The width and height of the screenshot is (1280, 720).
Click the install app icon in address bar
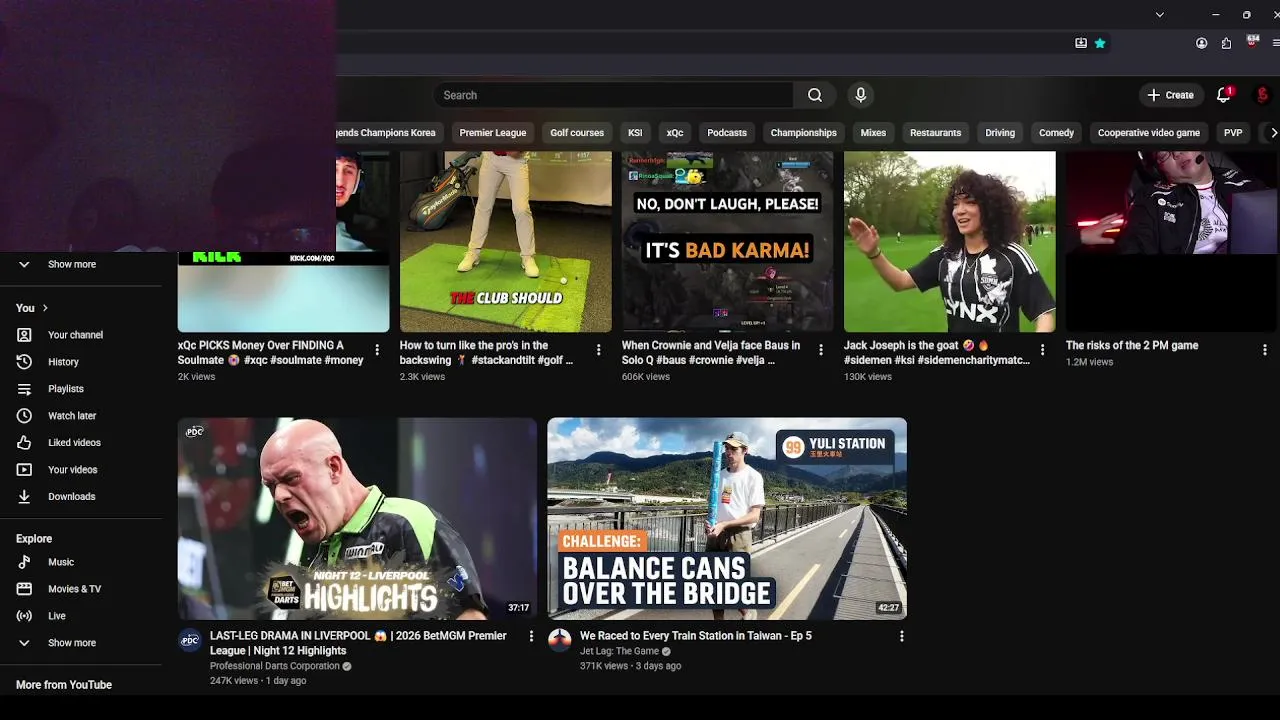pos(1081,43)
